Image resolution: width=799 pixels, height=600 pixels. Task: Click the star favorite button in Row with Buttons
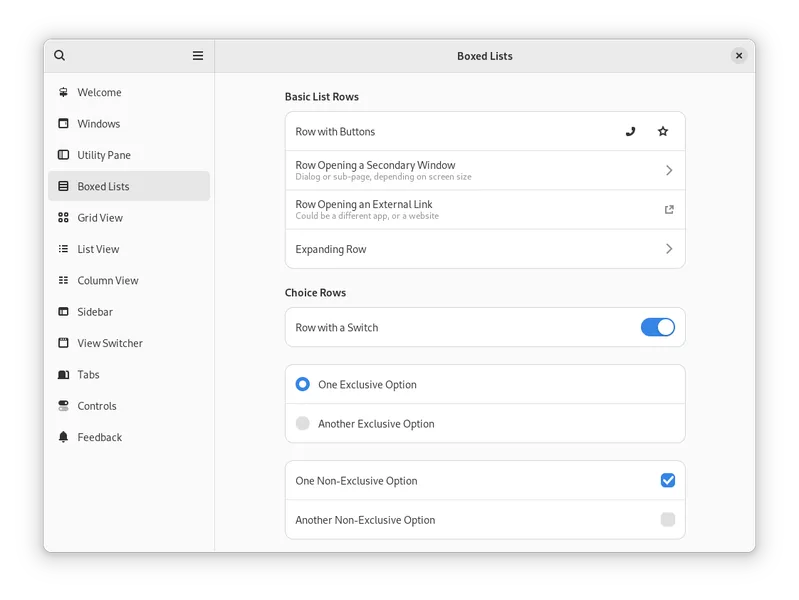click(663, 131)
